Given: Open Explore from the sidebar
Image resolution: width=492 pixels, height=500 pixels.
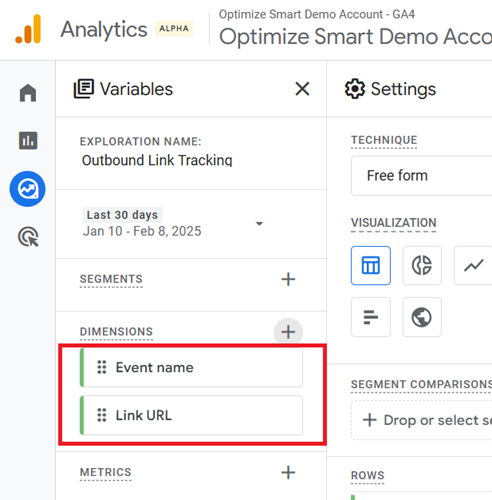Looking at the screenshot, I should coord(28,189).
